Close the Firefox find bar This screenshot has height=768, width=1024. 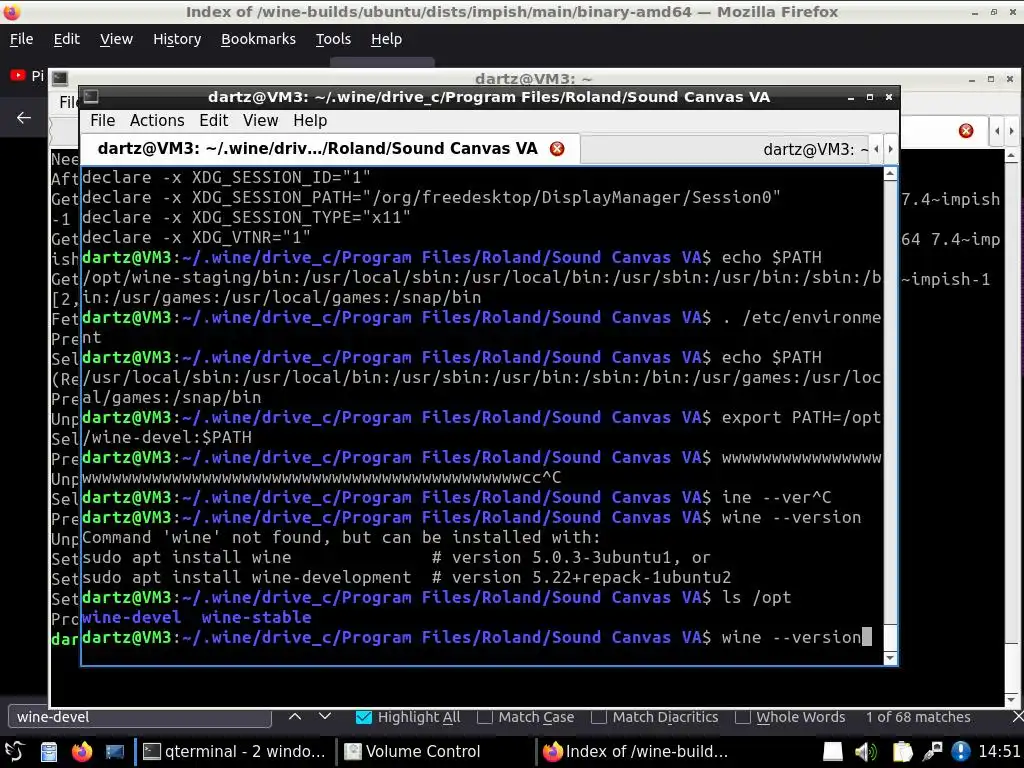click(1017, 717)
